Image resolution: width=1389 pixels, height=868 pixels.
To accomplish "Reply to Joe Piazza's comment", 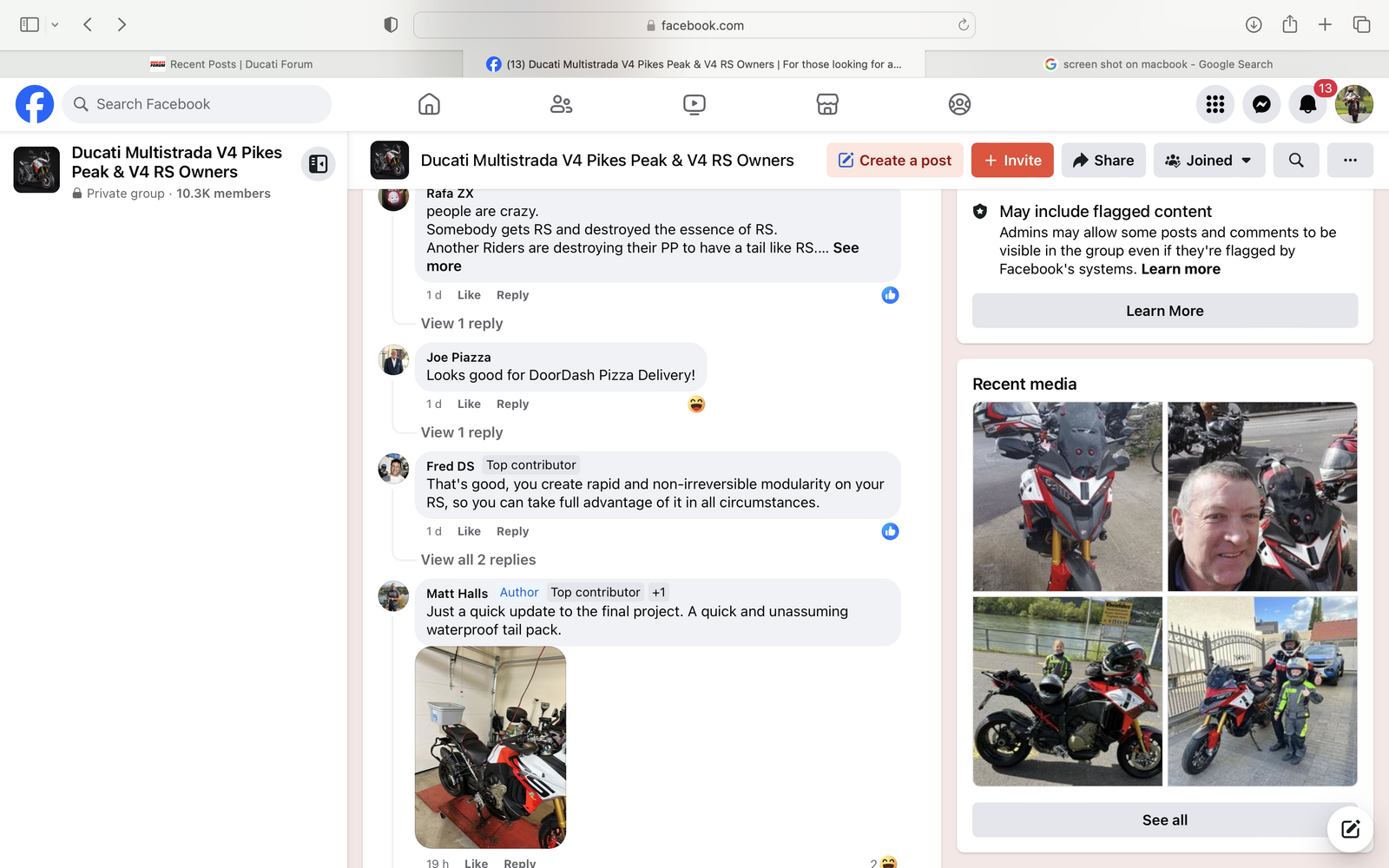I will (512, 404).
